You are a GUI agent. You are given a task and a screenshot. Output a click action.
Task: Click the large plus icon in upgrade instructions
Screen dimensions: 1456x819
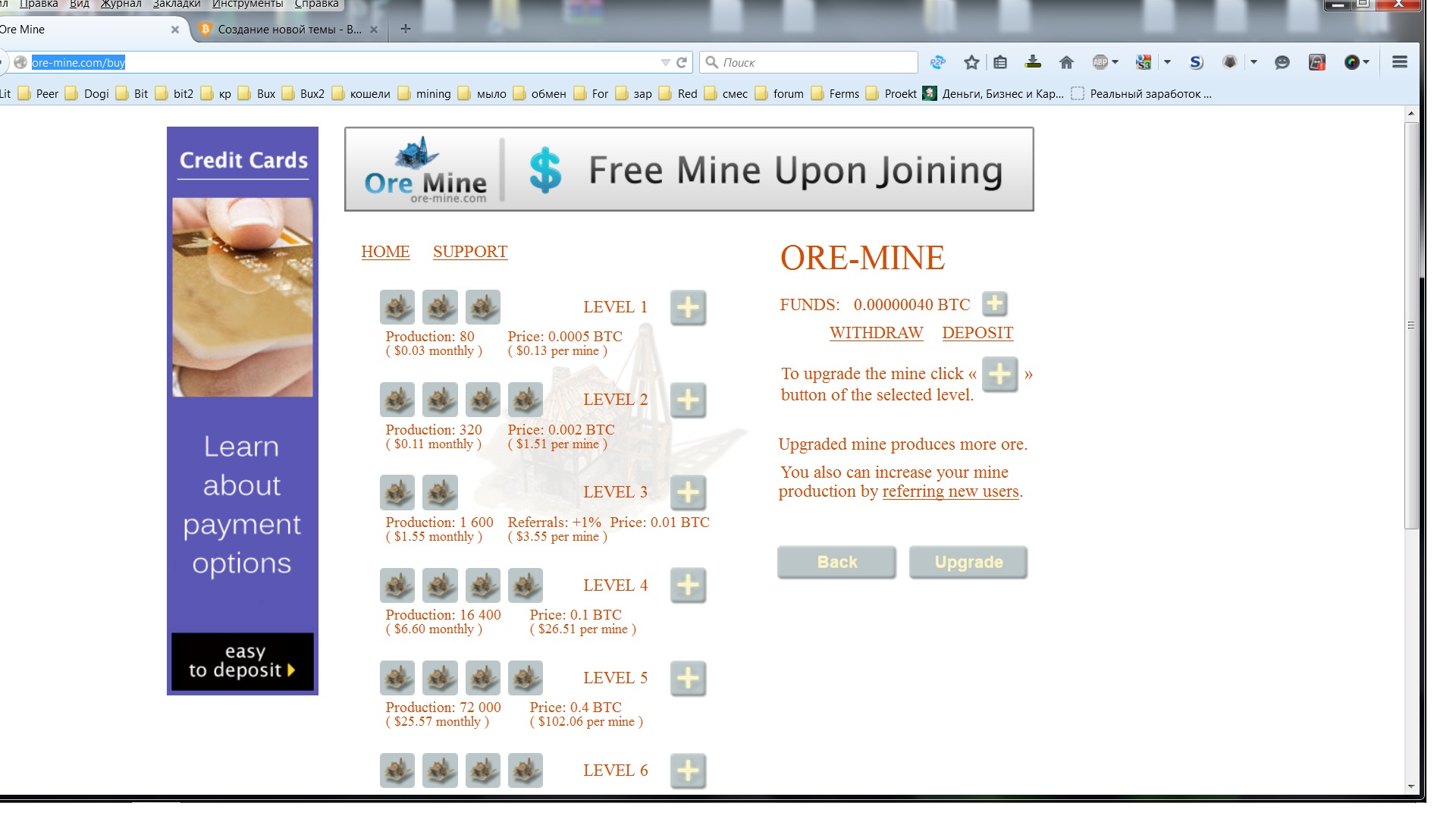[1000, 375]
